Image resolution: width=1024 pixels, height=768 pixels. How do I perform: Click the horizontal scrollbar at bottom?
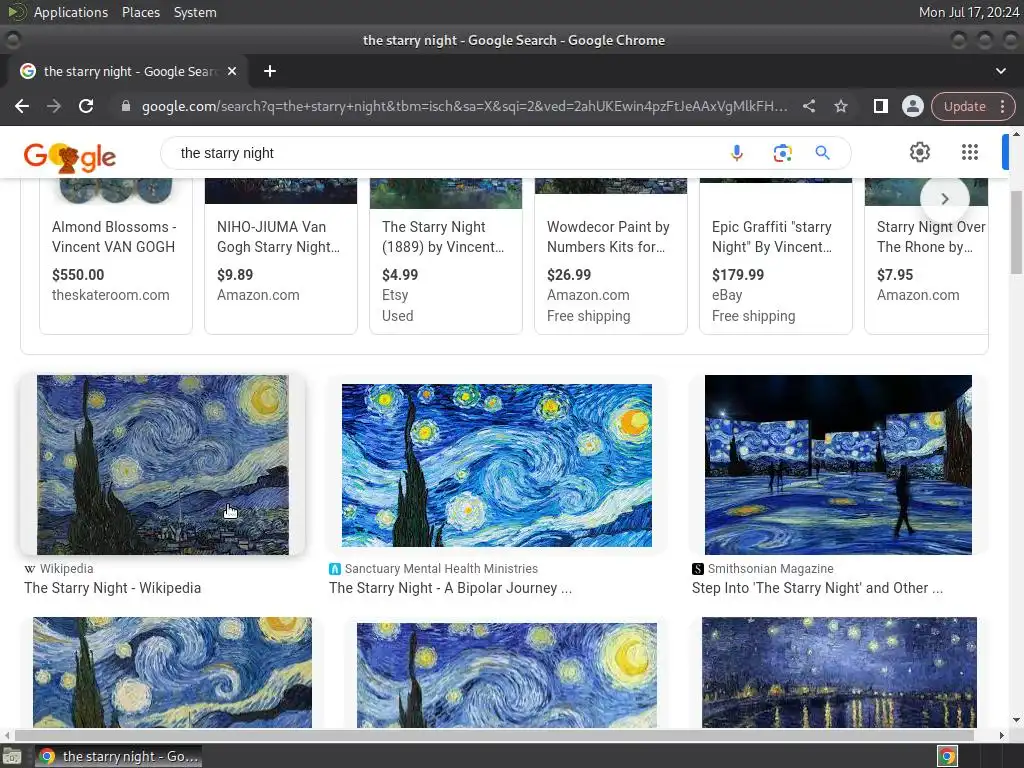(x=494, y=735)
